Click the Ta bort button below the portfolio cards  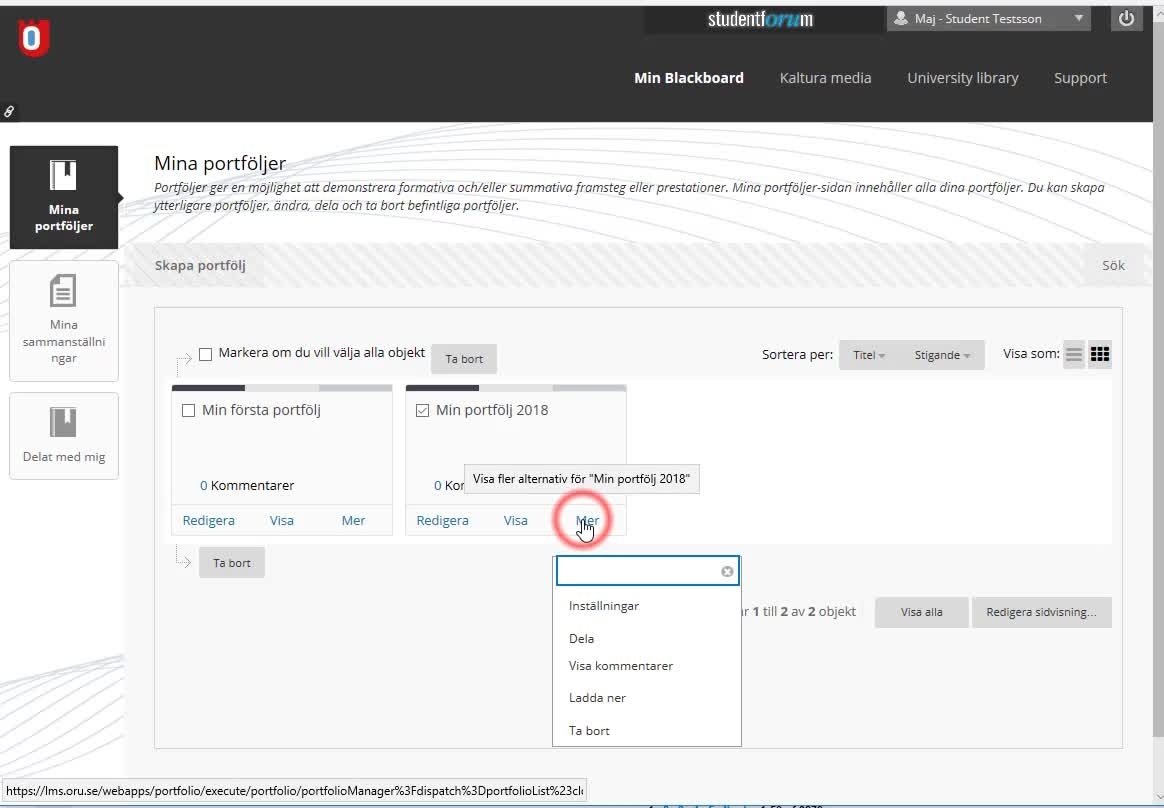tap(232, 563)
